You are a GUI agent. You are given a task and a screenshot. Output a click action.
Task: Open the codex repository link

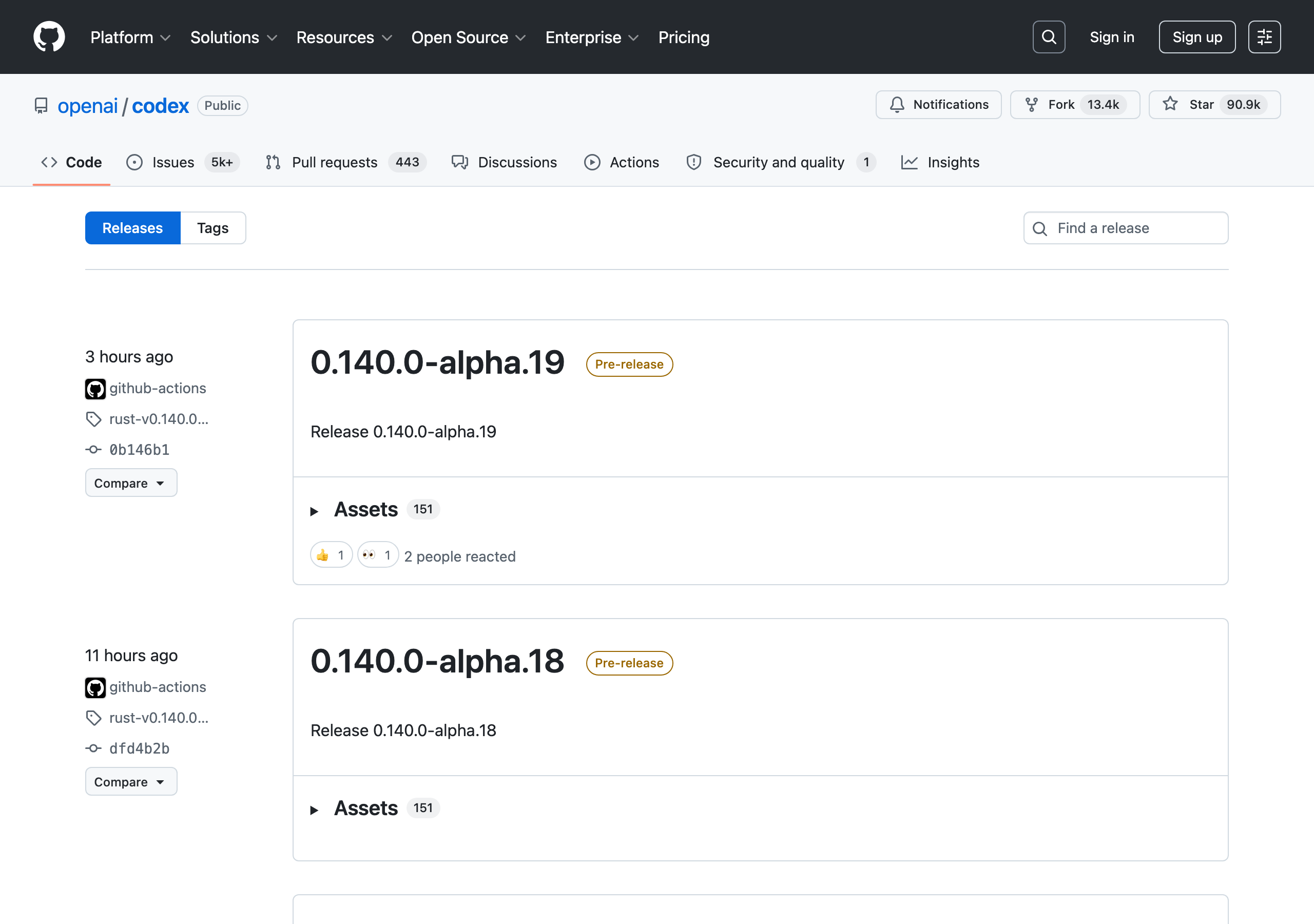[x=160, y=106]
